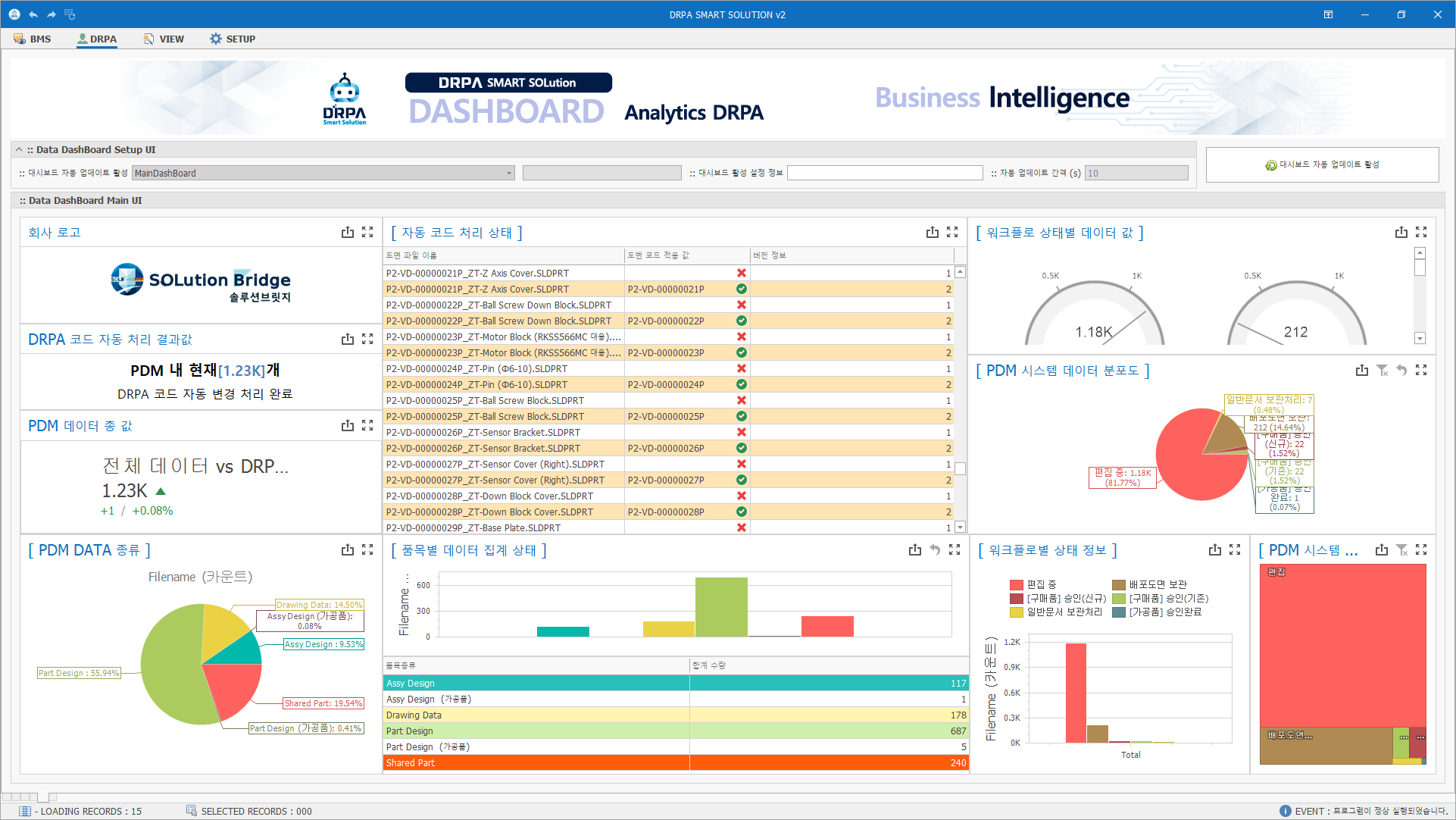Click the Part Design : 55.94% pie label
This screenshot has height=820, width=1456.
tap(79, 673)
